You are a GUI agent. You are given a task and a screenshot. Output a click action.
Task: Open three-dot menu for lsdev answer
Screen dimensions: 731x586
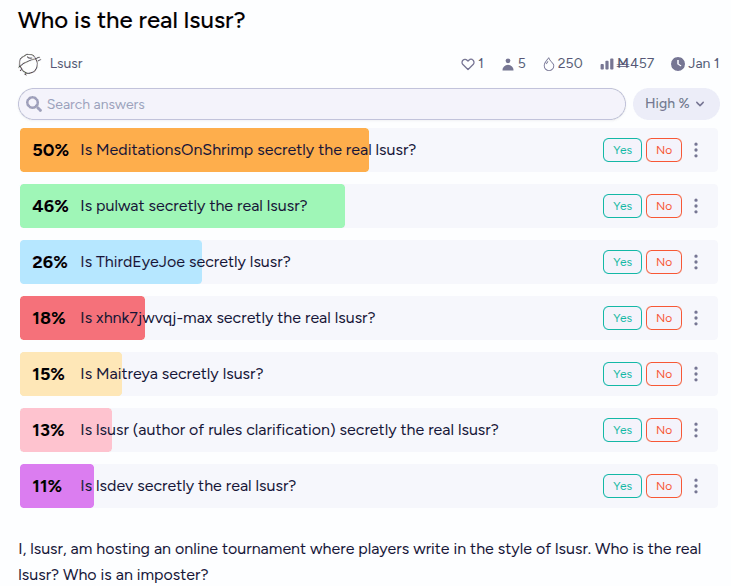(x=697, y=486)
